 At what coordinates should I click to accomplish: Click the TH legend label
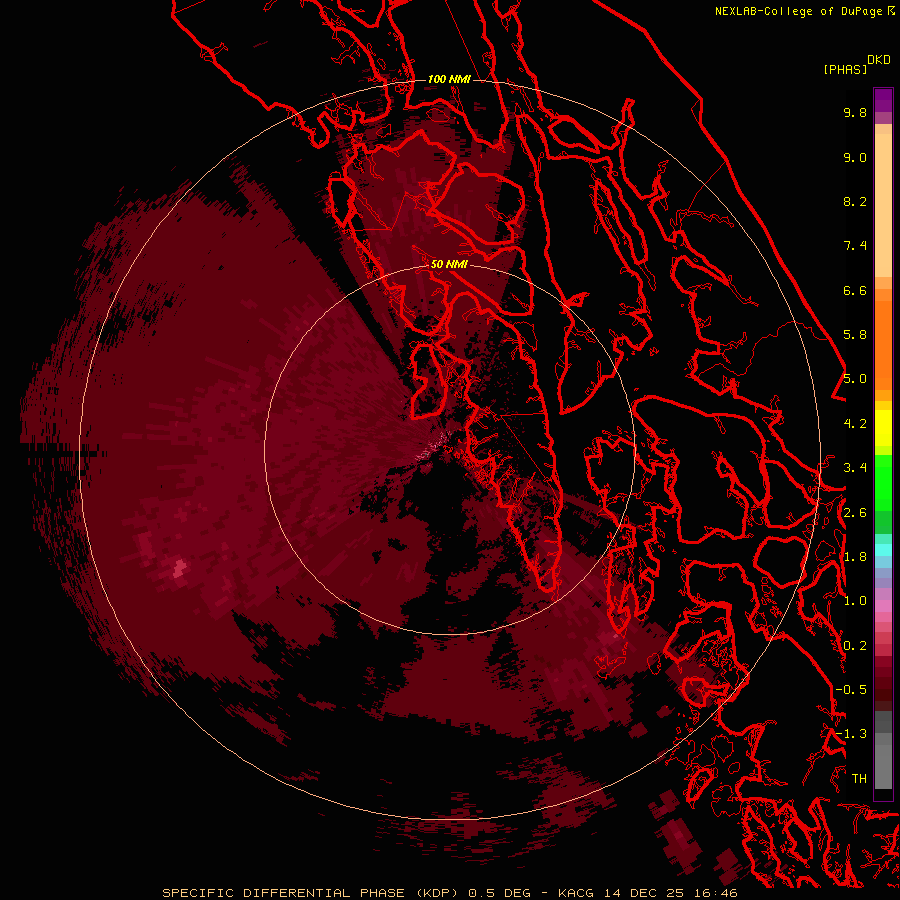(x=859, y=779)
